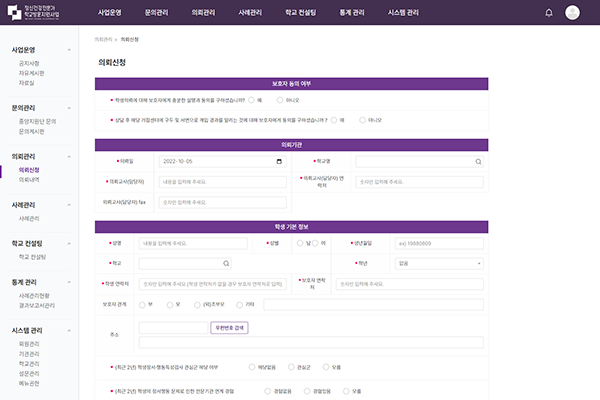
Task: Open the notification bell in the header
Action: (549, 13)
